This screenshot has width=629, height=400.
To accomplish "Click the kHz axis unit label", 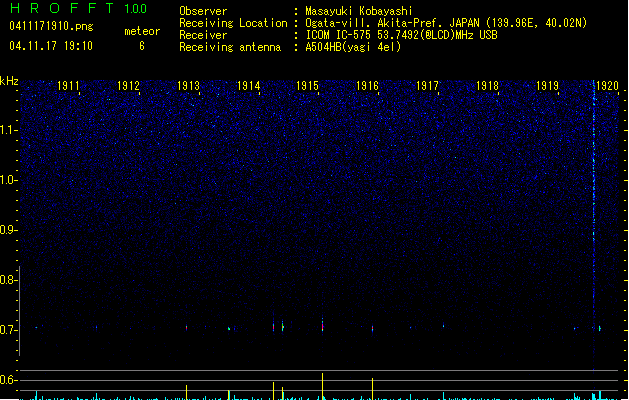I will pyautogui.click(x=9, y=81).
